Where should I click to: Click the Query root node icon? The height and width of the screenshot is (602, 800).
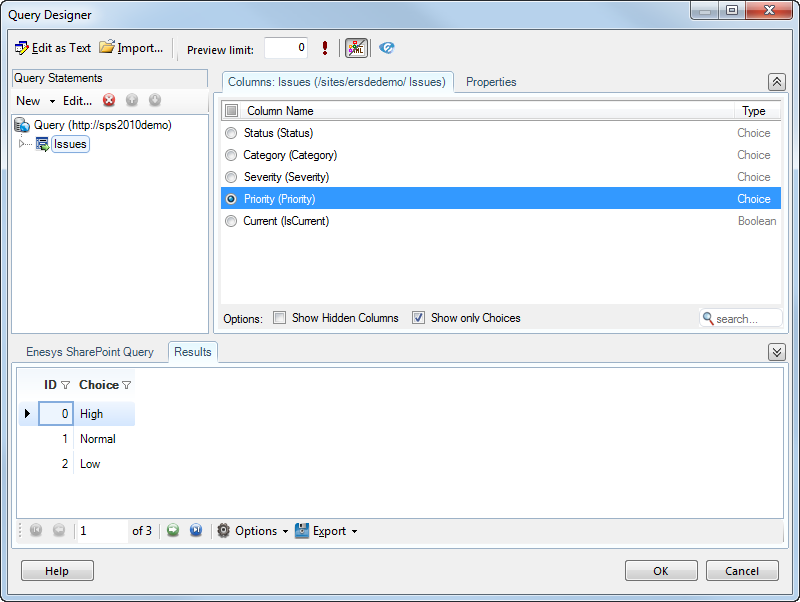pos(22,125)
